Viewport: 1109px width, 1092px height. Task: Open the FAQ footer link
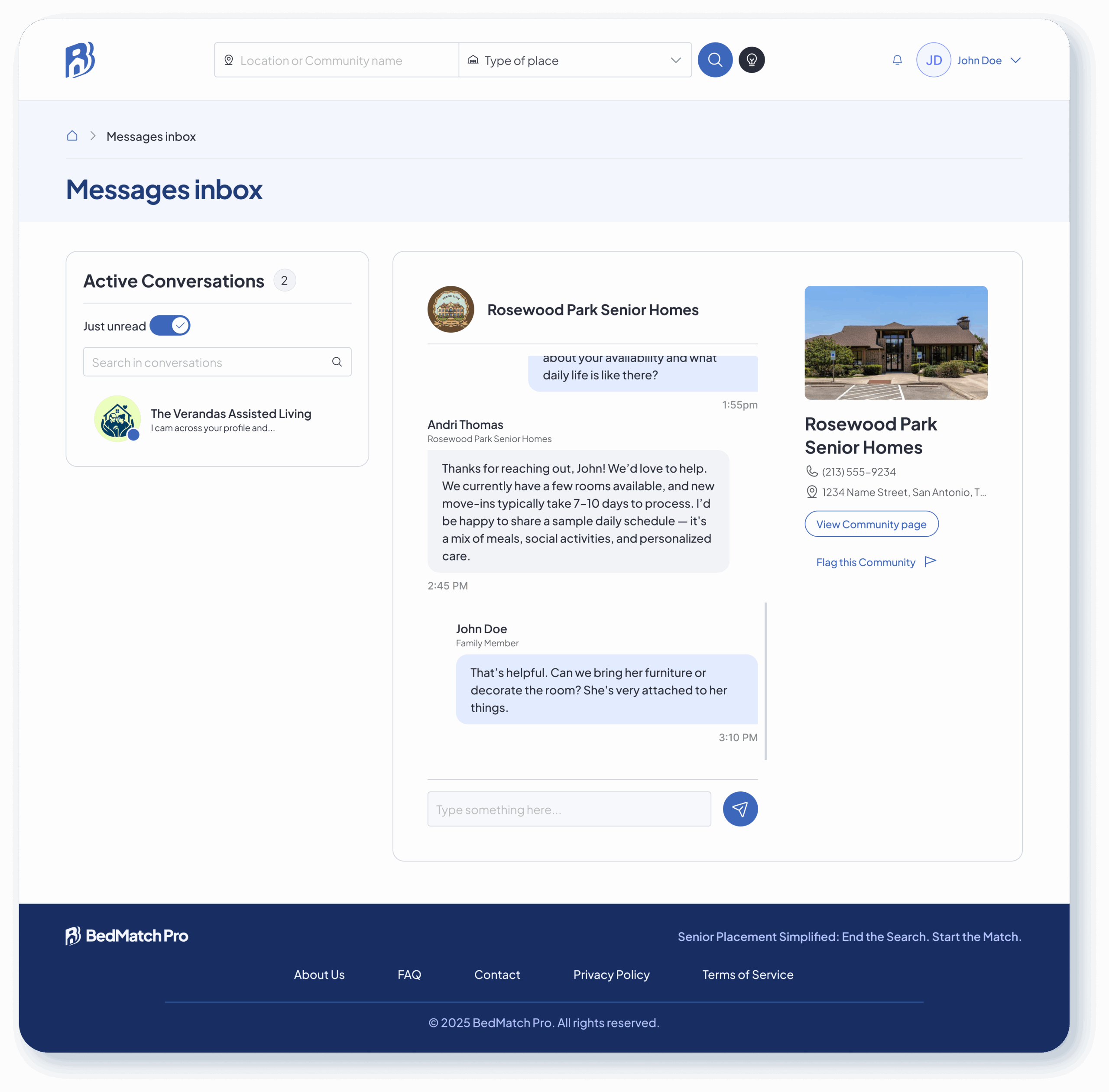[x=409, y=975]
